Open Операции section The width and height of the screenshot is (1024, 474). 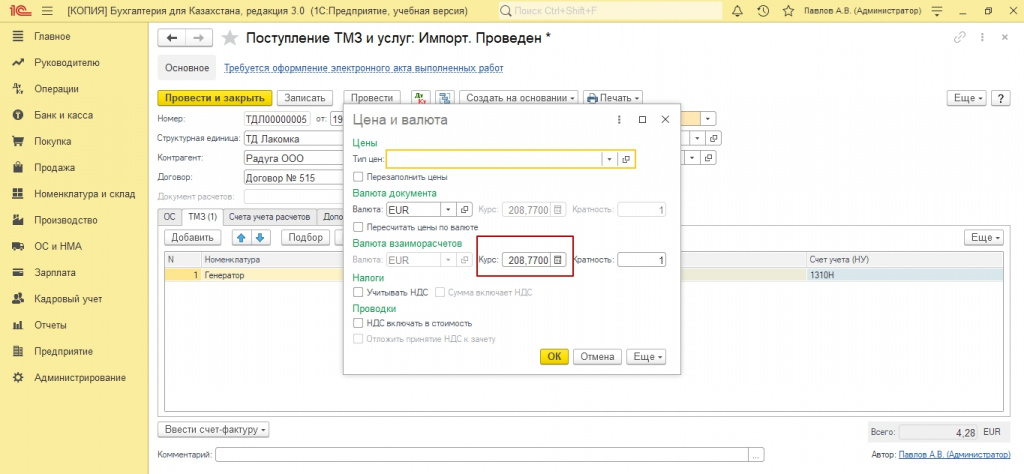coord(56,89)
